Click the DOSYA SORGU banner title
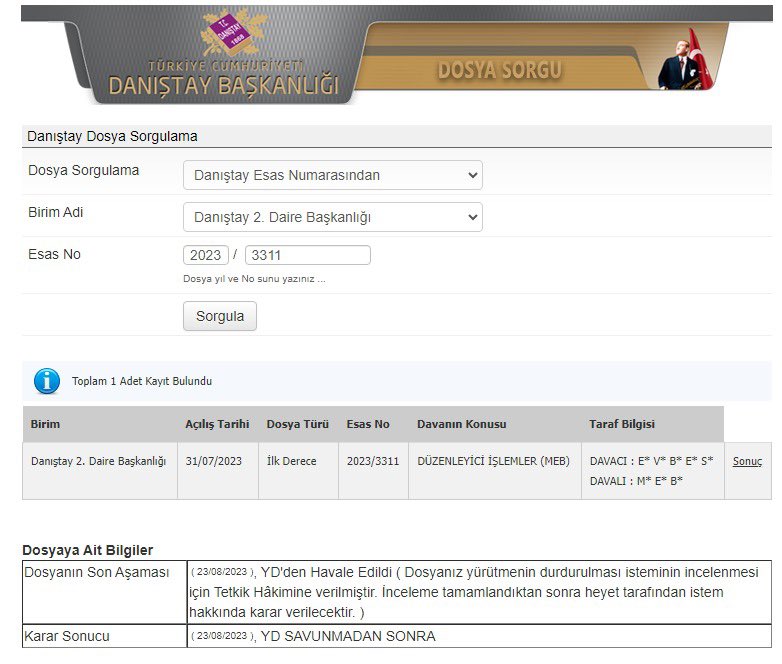 pos(499,70)
